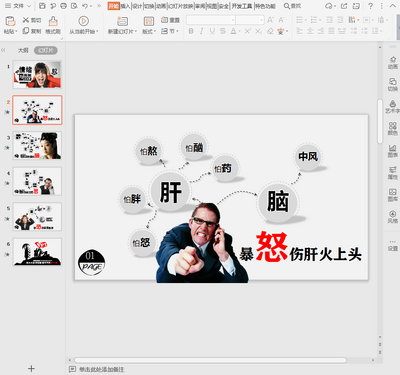Open the Paste (粘贴) dropdown arrow
Screen dimensions: 400x375
click(16, 31)
